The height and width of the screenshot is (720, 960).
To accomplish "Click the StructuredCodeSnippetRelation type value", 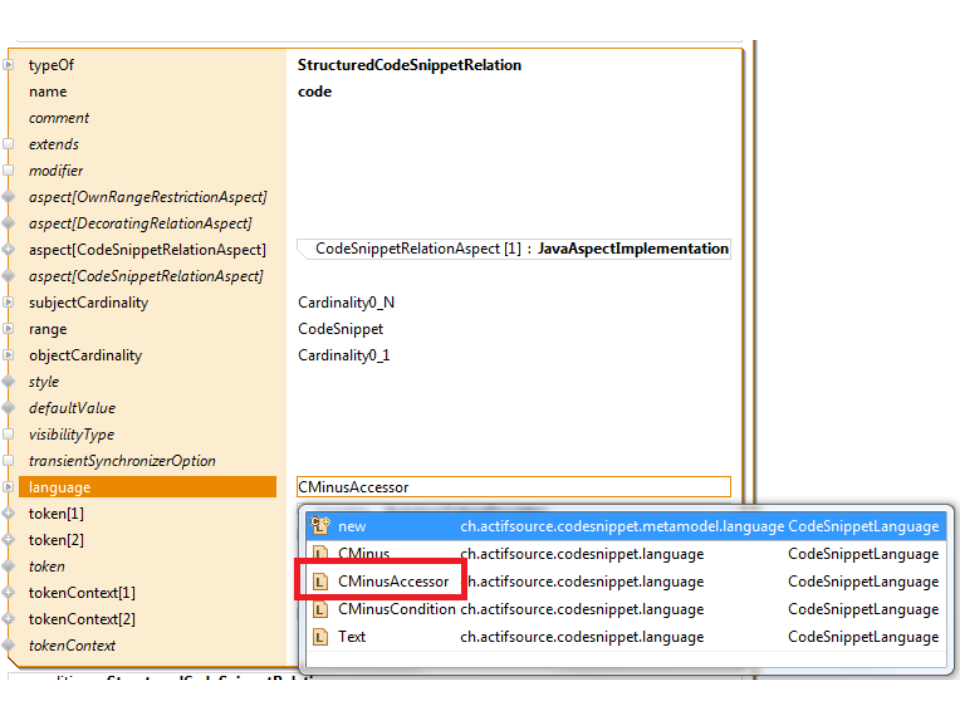I will [409, 65].
